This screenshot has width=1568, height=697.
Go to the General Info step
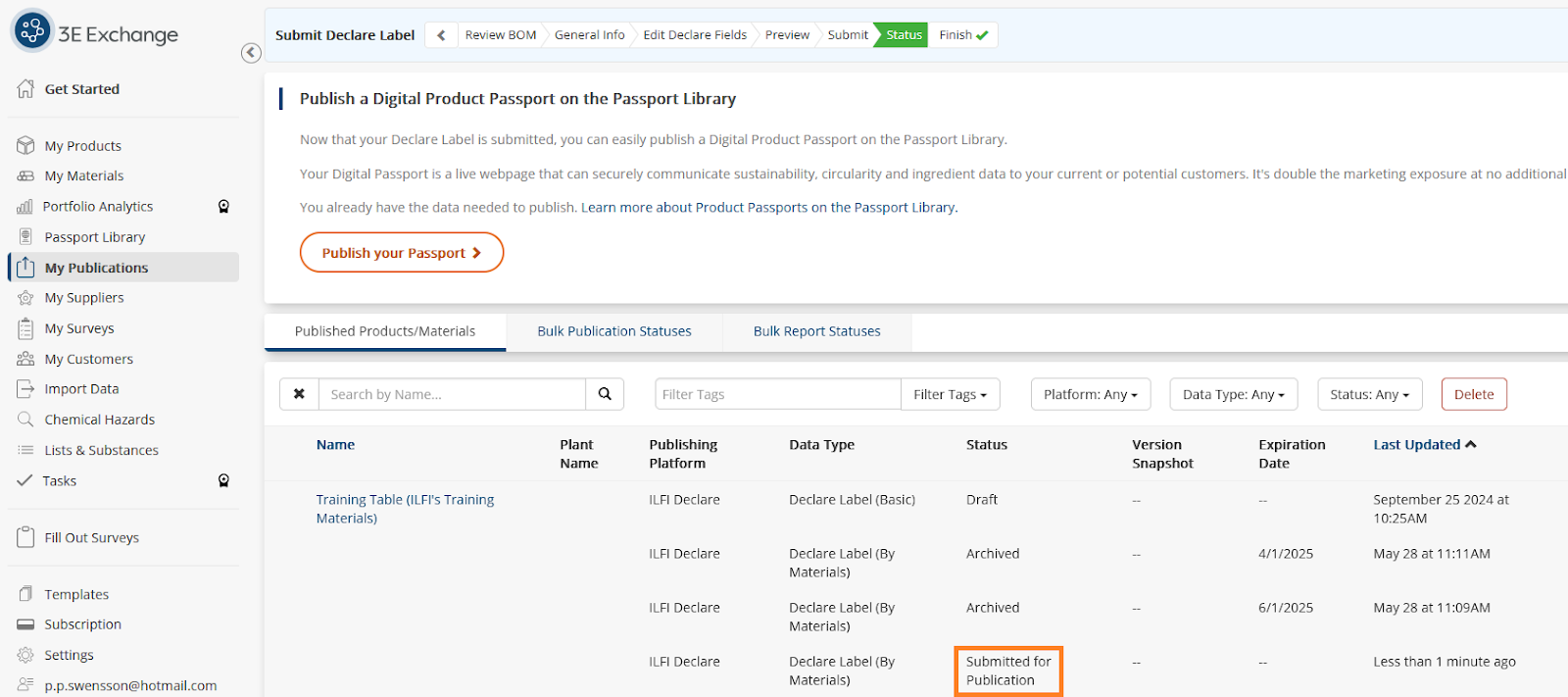click(x=589, y=35)
